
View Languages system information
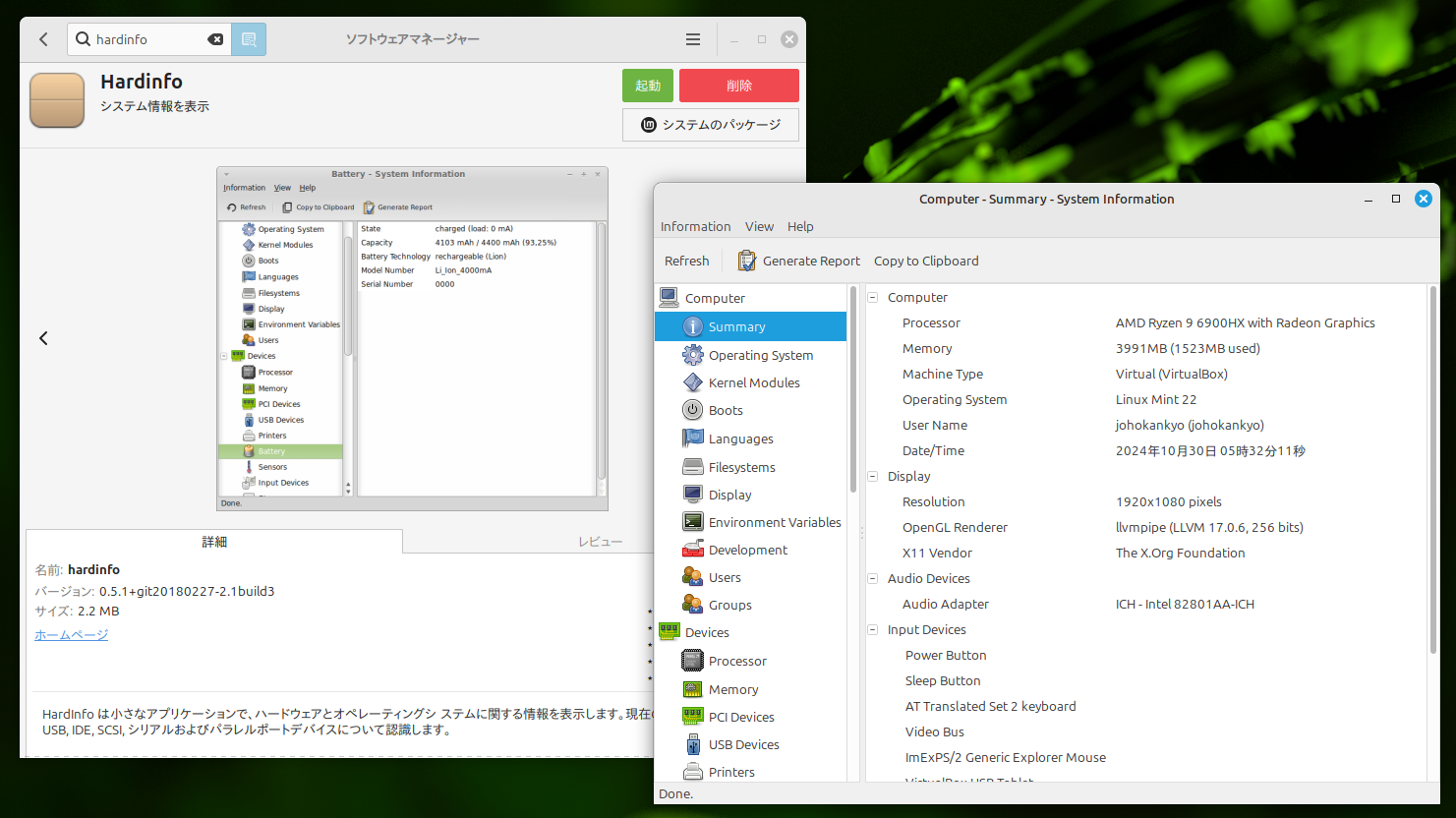(x=740, y=438)
